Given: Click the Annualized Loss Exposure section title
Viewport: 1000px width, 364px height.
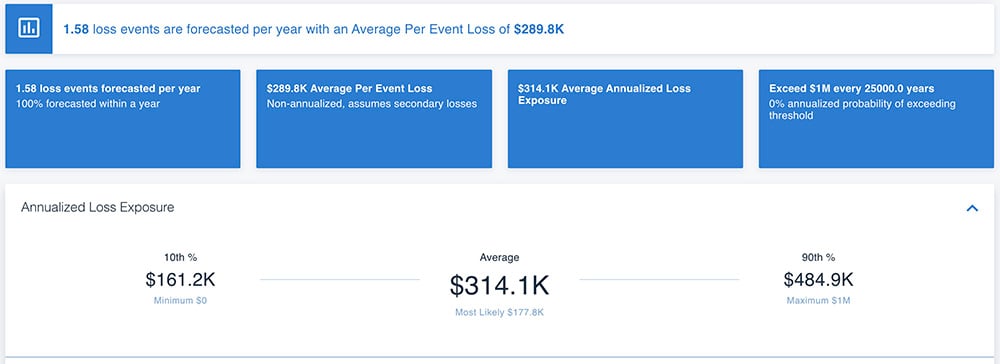Looking at the screenshot, I should coord(98,207).
